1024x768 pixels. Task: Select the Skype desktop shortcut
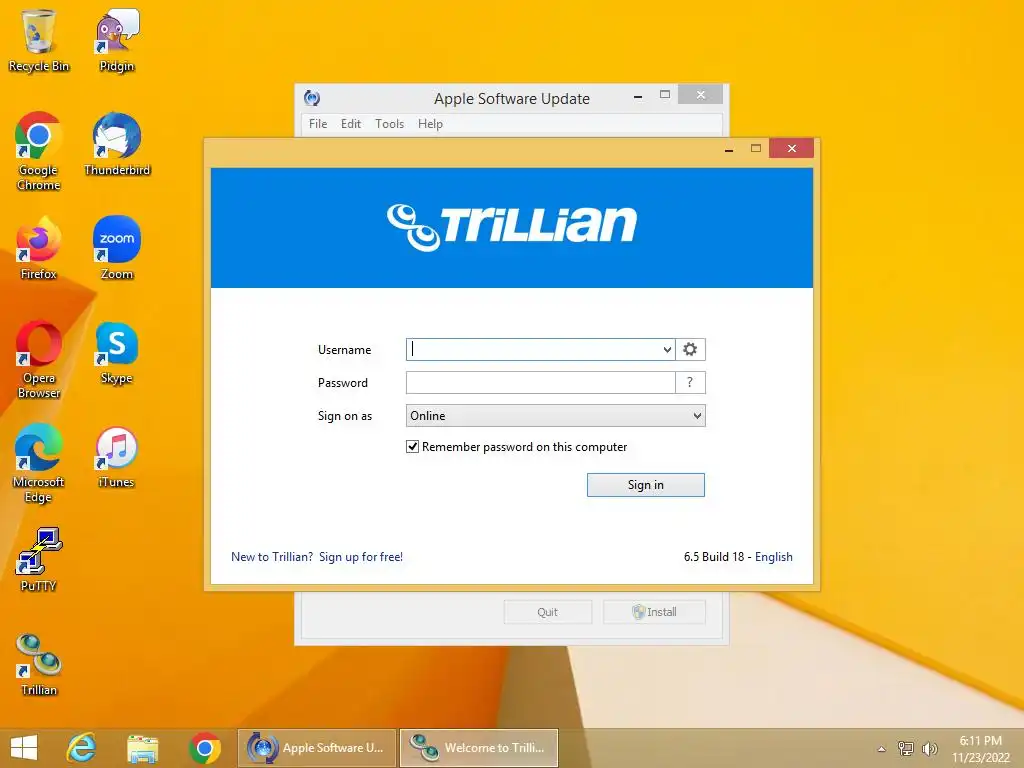(x=117, y=353)
